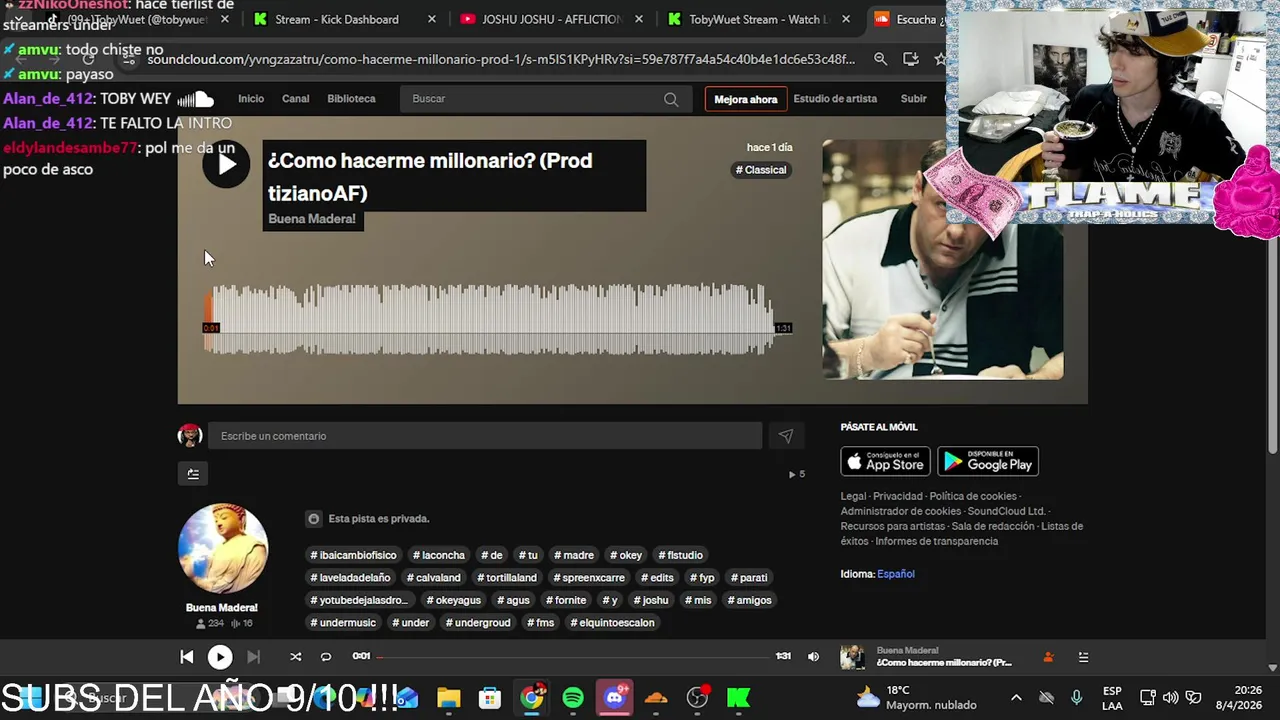This screenshot has width=1280, height=720.
Task: Toggle shuffle in the bottom player
Action: click(x=295, y=657)
